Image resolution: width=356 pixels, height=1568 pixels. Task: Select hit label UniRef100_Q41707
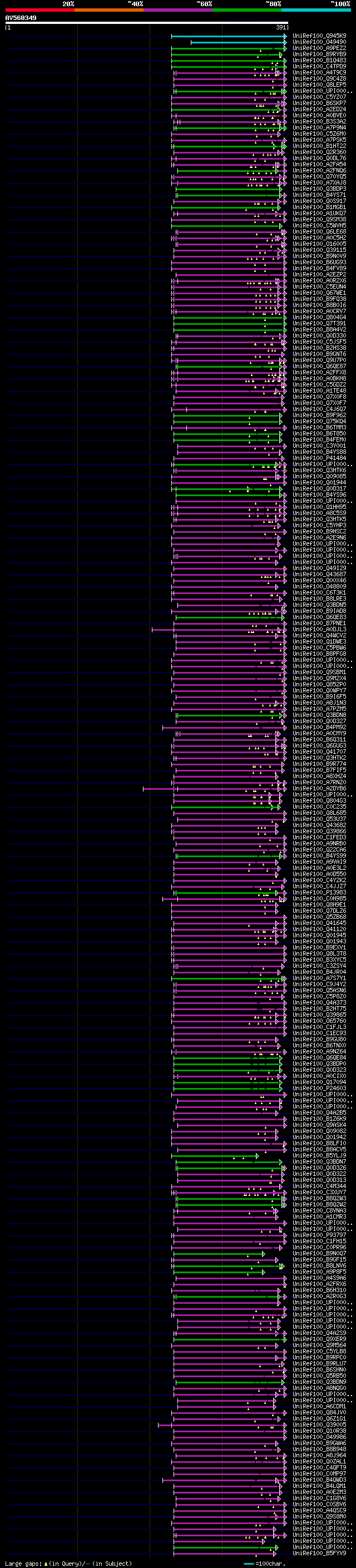click(319, 752)
